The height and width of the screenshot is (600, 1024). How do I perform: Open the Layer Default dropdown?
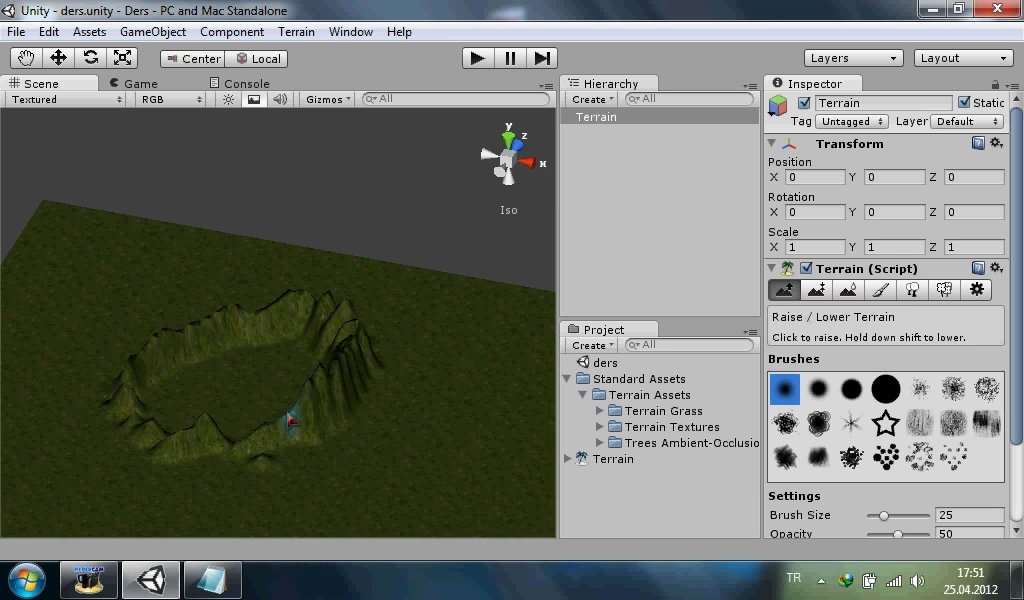point(967,121)
